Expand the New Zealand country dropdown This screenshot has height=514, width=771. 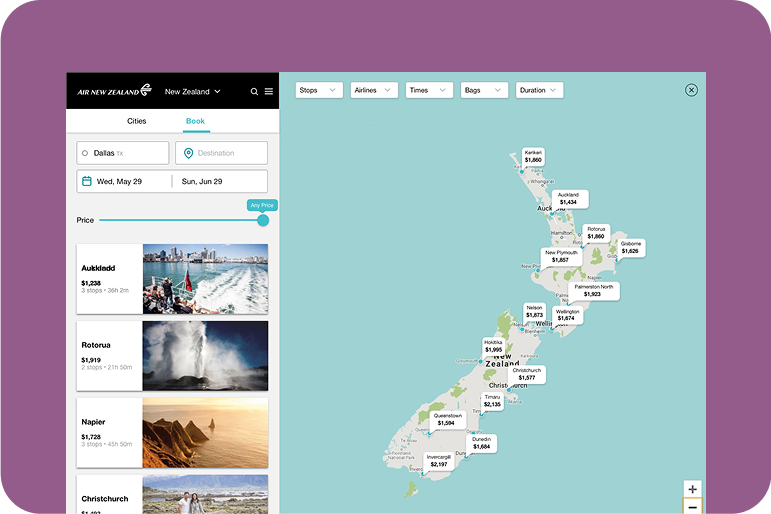(193, 91)
